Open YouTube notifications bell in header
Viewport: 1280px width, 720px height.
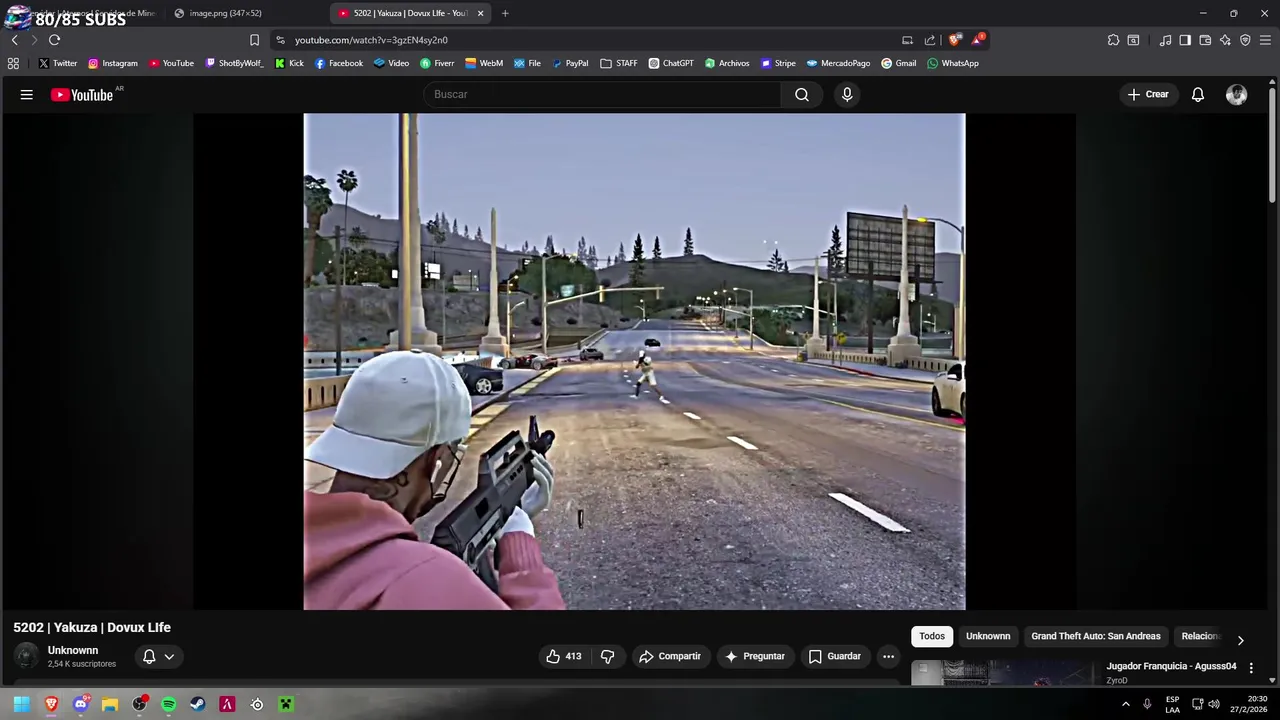(x=1198, y=94)
